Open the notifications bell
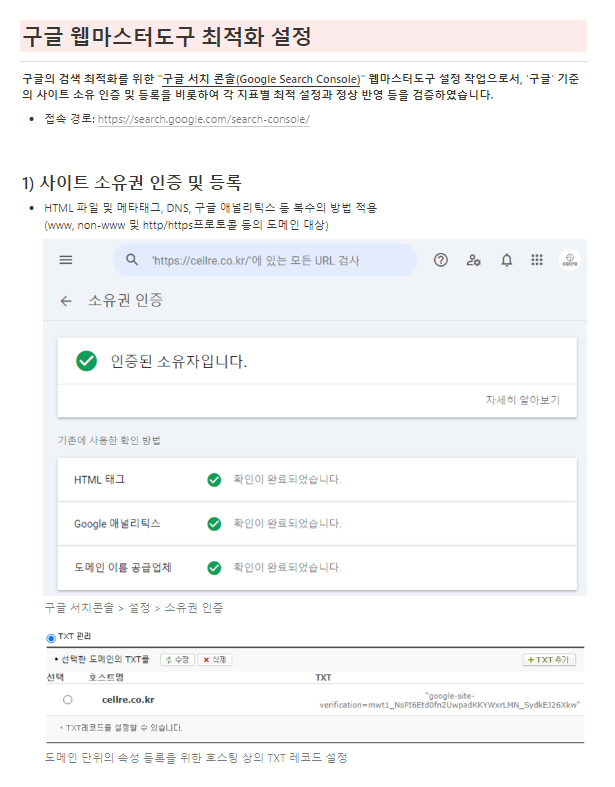The width and height of the screenshot is (615, 787). (x=507, y=260)
